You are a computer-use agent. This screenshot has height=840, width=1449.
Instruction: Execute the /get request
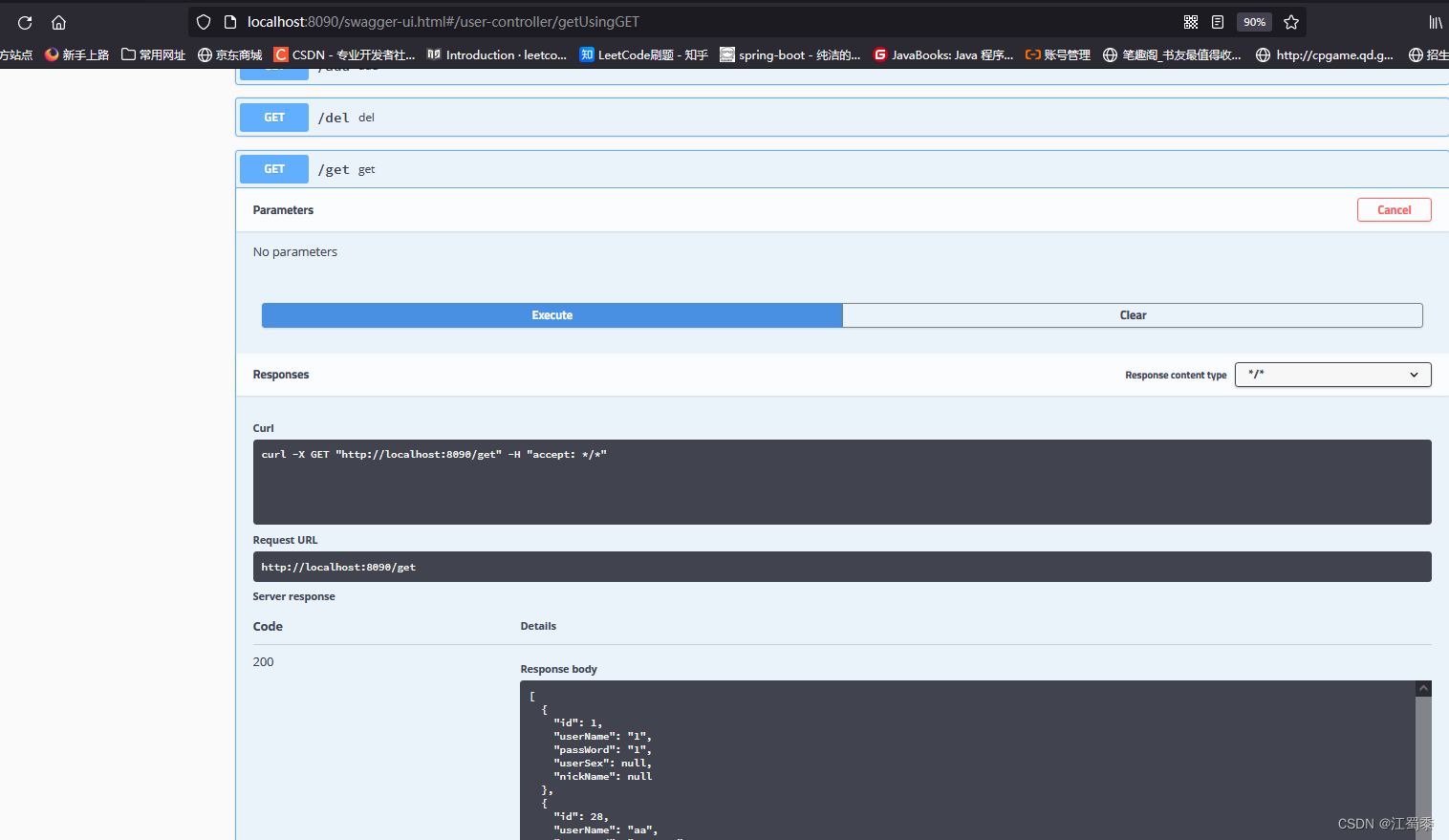tap(552, 315)
